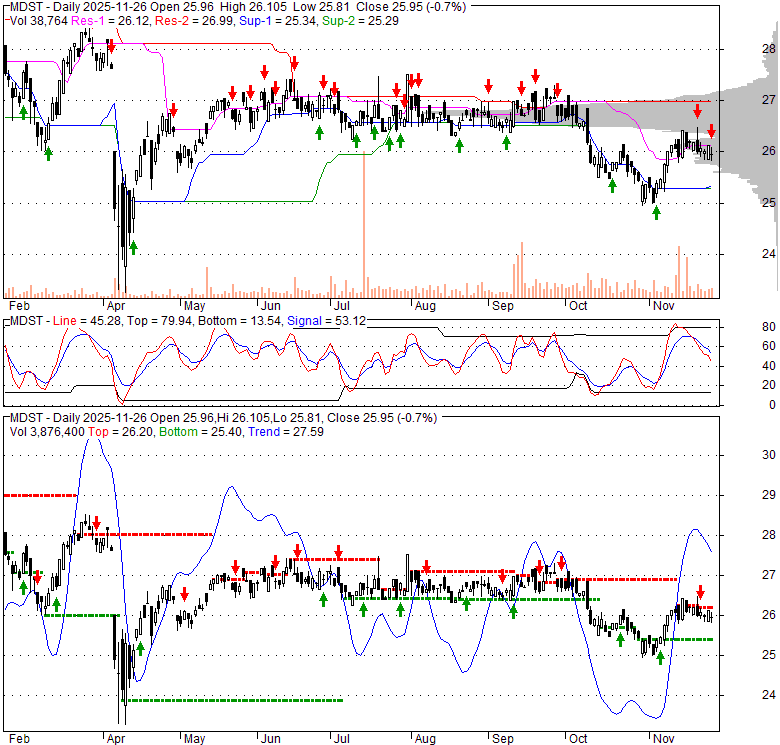Click the 40 tick on the oscillator axis
The height and width of the screenshot is (745, 780).
pyautogui.click(x=769, y=366)
